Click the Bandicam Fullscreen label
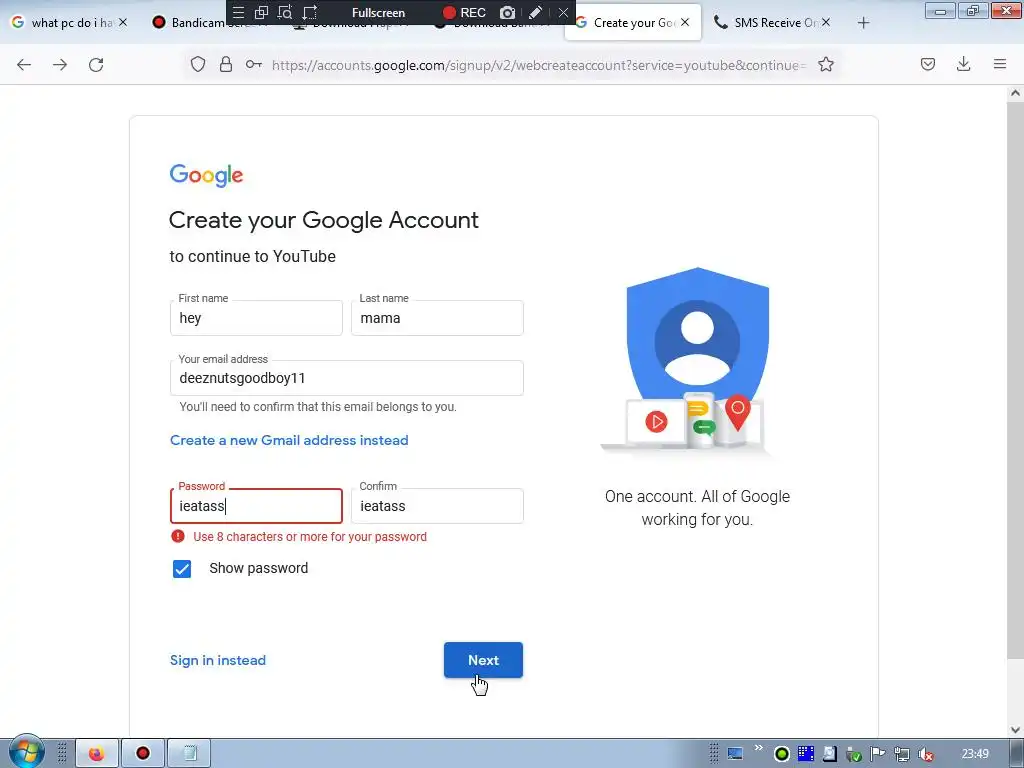Viewport: 1024px width, 768px height. point(378,12)
